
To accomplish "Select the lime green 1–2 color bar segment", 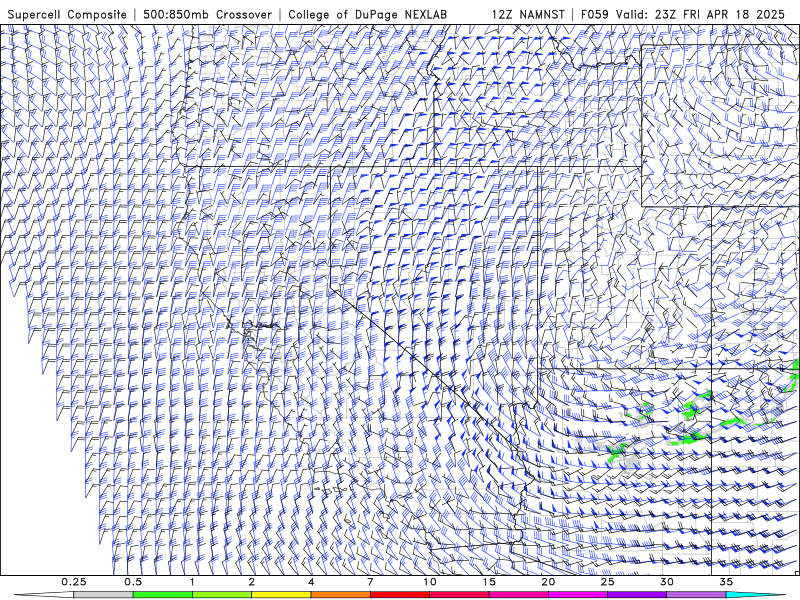I will click(222, 595).
